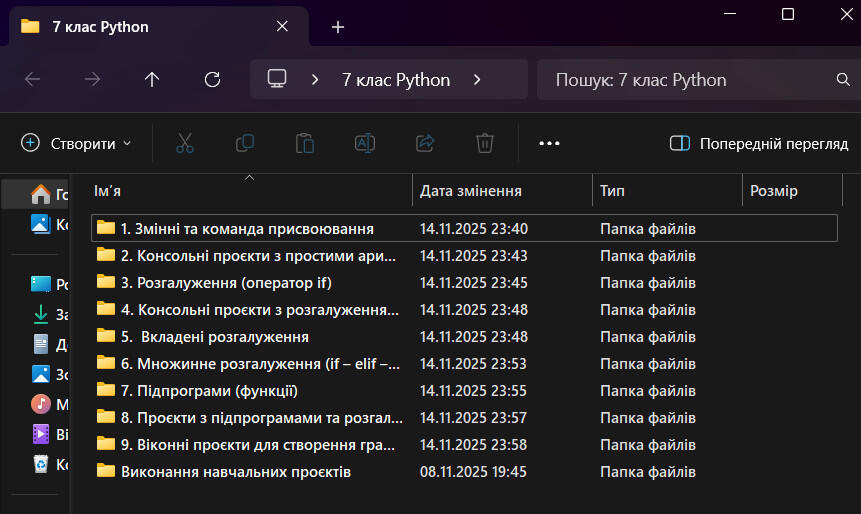
Task: Go forward with the right arrow
Action: [x=92, y=80]
